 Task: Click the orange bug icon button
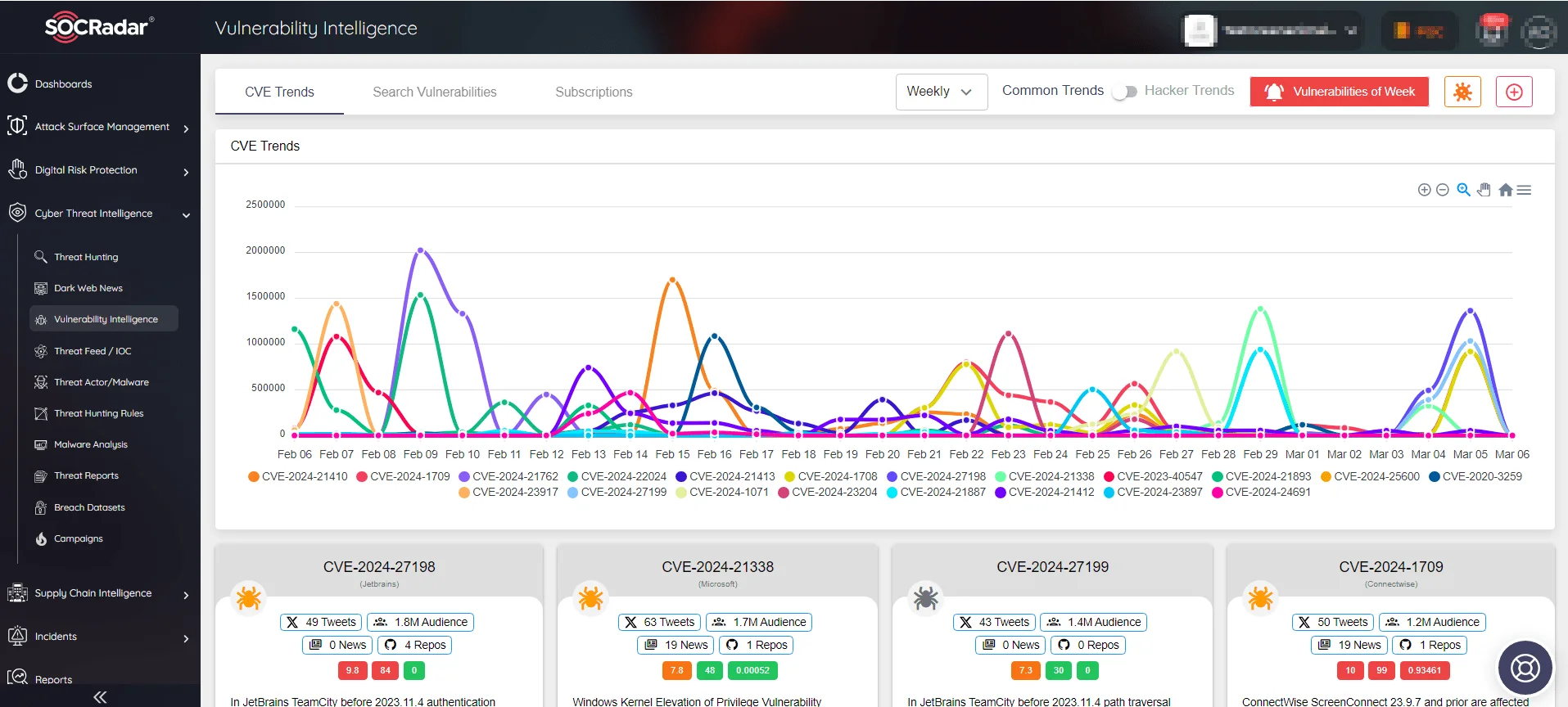[x=1462, y=92]
